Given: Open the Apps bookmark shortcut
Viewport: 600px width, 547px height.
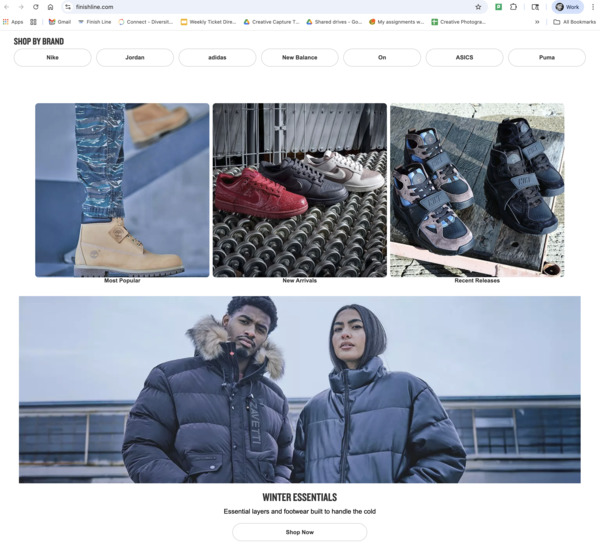Looking at the screenshot, I should pyautogui.click(x=13, y=22).
